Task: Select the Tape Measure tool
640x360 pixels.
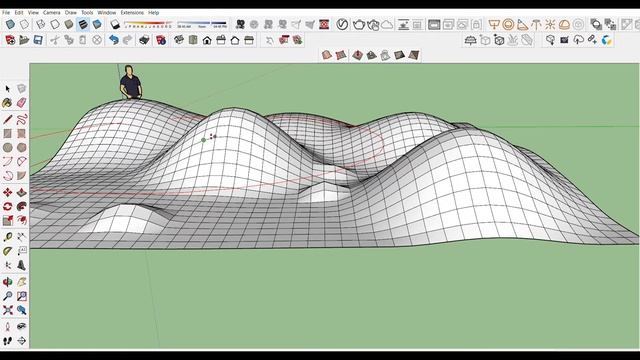Action: point(7,237)
